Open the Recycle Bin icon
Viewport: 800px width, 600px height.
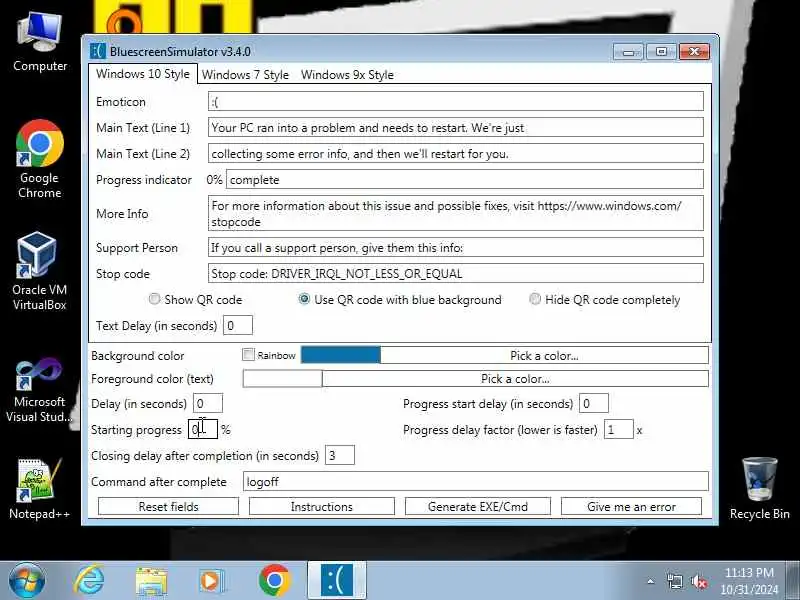click(x=759, y=489)
